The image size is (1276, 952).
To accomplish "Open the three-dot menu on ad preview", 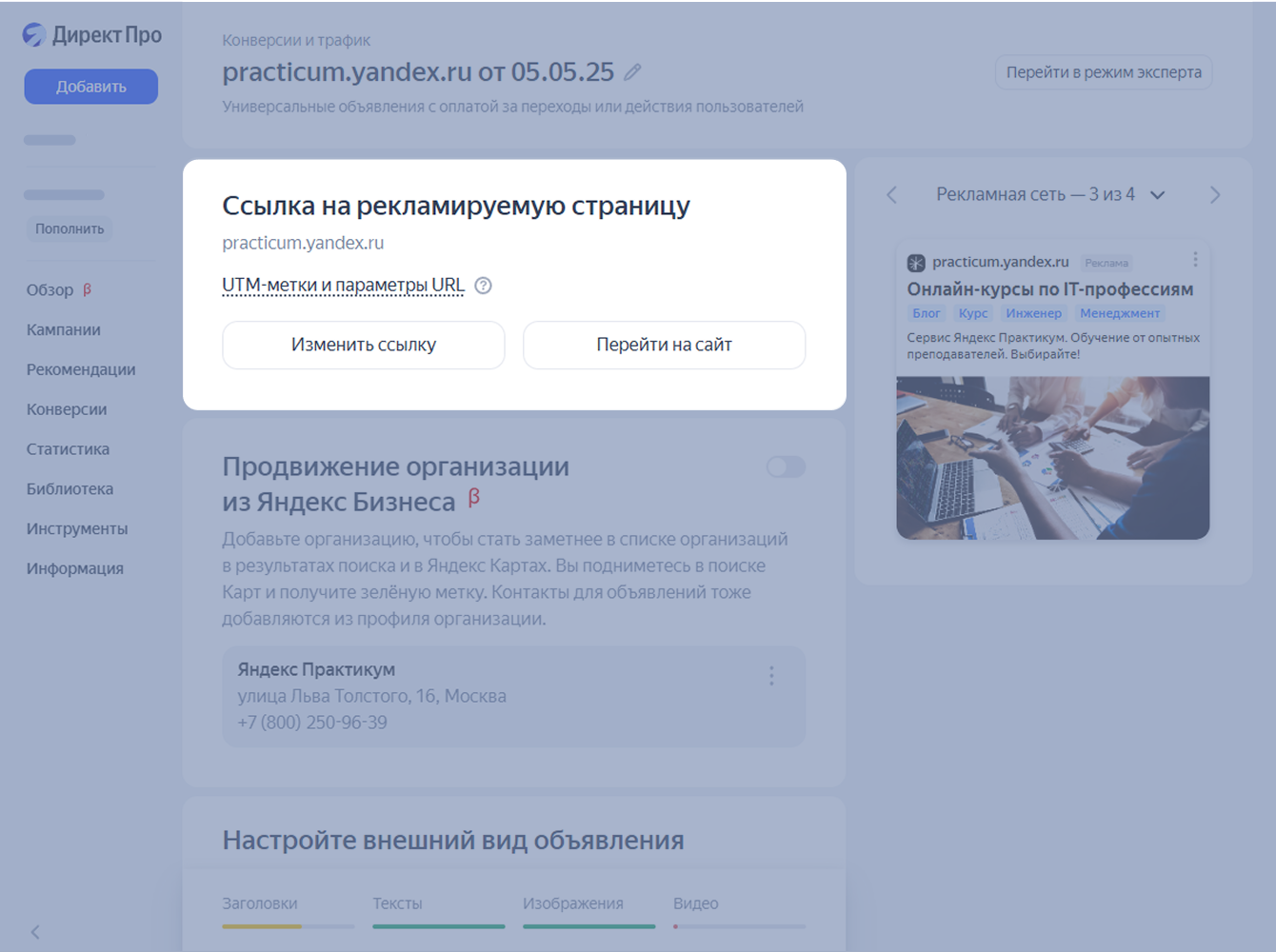I will click(x=1195, y=260).
